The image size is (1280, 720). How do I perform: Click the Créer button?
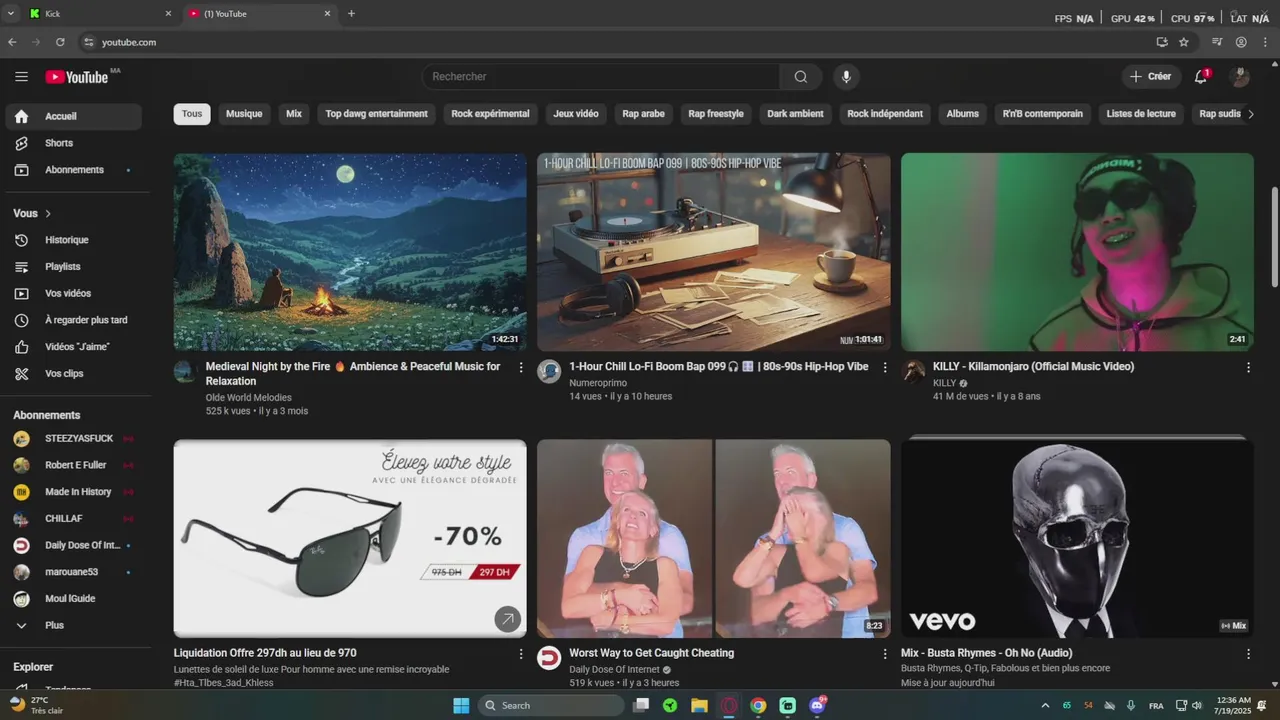pos(1151,77)
